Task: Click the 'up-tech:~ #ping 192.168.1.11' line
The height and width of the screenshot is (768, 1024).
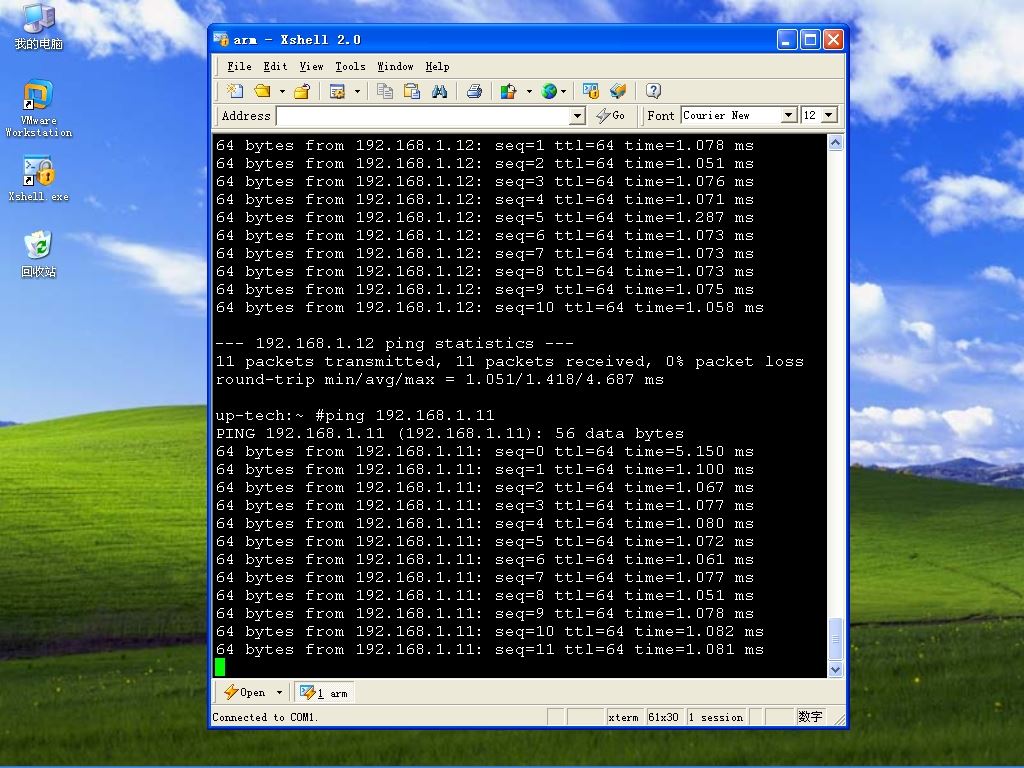Action: (x=355, y=415)
